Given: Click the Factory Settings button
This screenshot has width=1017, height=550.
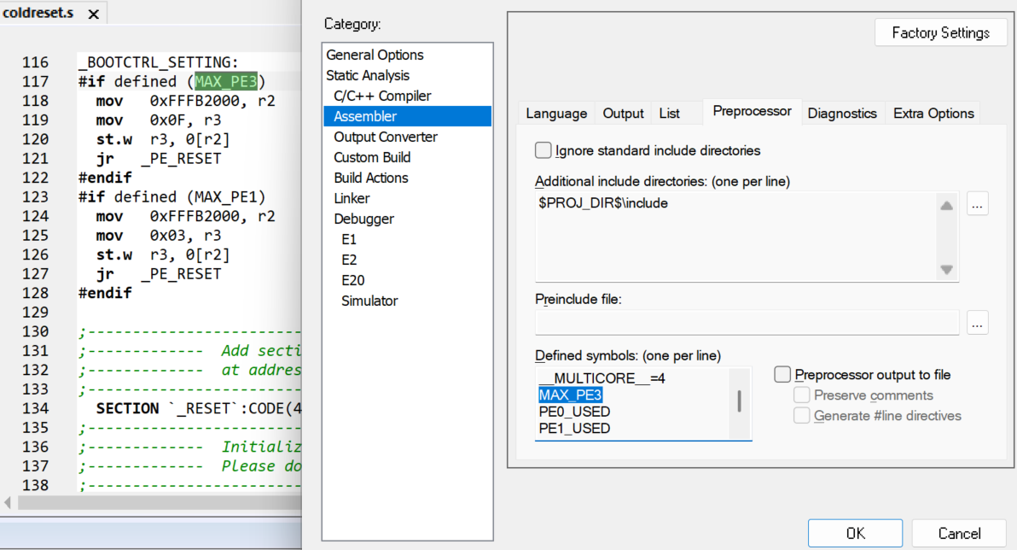Looking at the screenshot, I should click(x=940, y=33).
